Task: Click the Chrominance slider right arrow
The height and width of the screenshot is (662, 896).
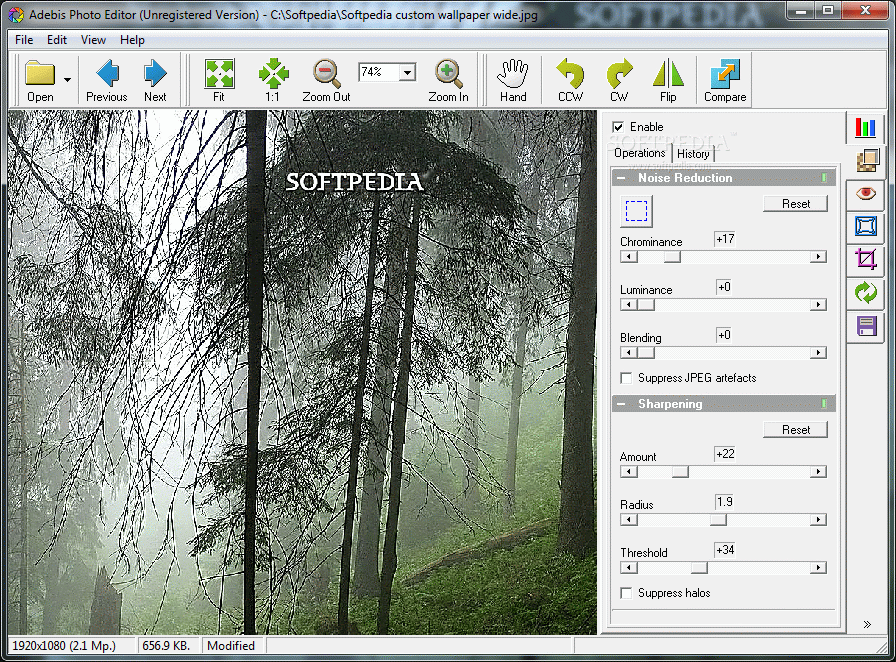Action: (818, 257)
